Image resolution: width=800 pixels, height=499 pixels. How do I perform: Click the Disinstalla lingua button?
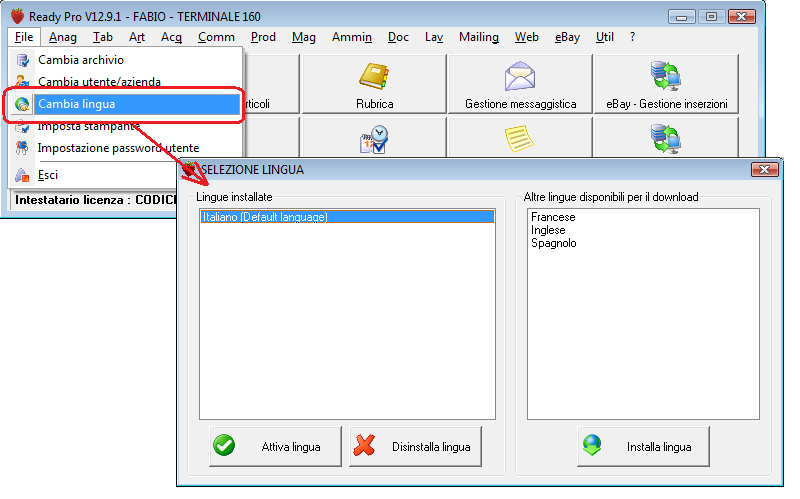pos(415,446)
